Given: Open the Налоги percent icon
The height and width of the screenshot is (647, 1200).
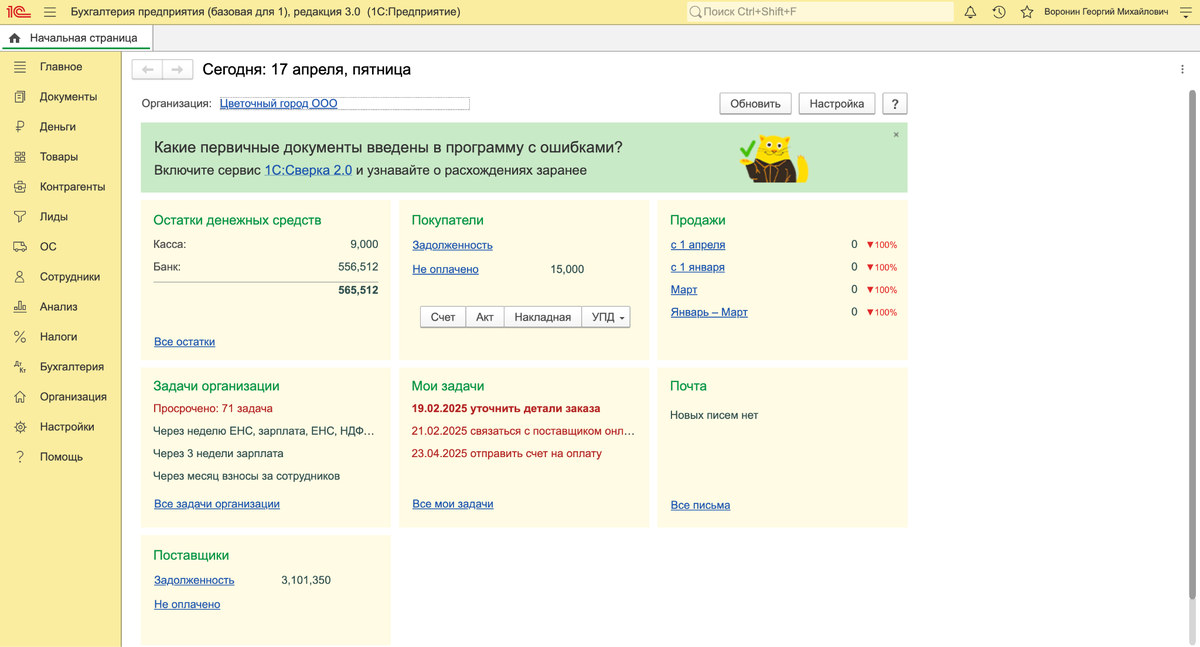Looking at the screenshot, I should pyautogui.click(x=19, y=337).
